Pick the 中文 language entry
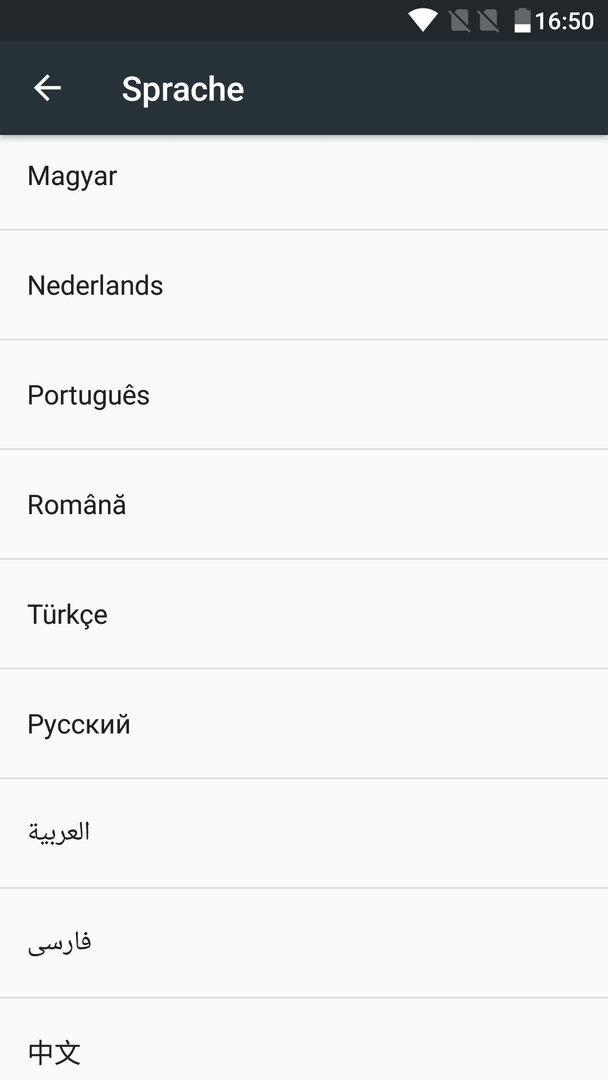This screenshot has height=1080, width=608. 304,1039
